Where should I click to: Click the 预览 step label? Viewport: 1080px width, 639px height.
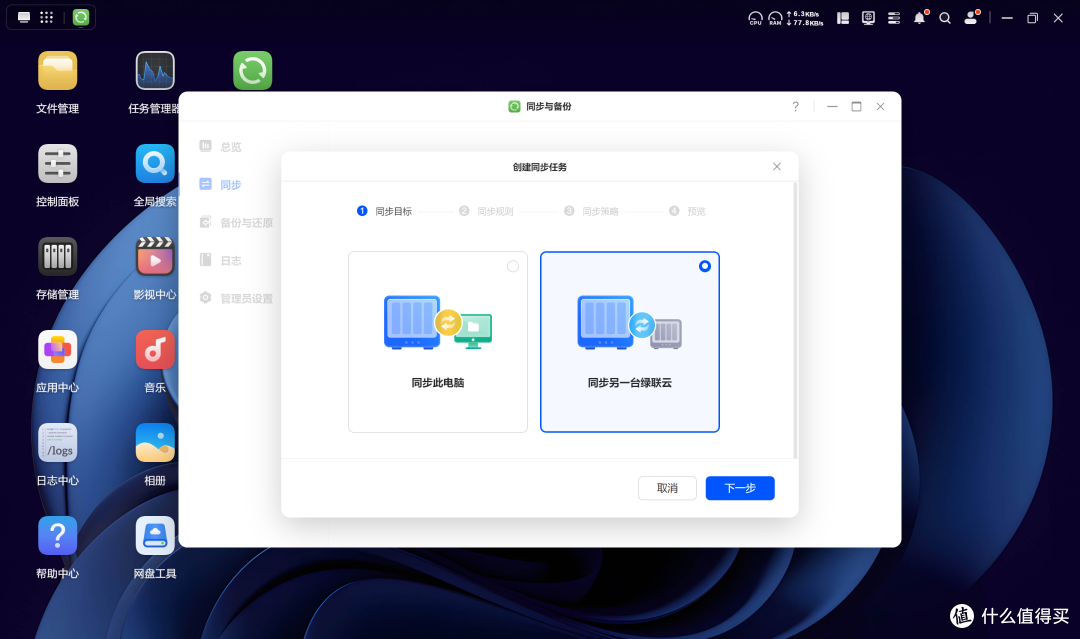point(696,211)
